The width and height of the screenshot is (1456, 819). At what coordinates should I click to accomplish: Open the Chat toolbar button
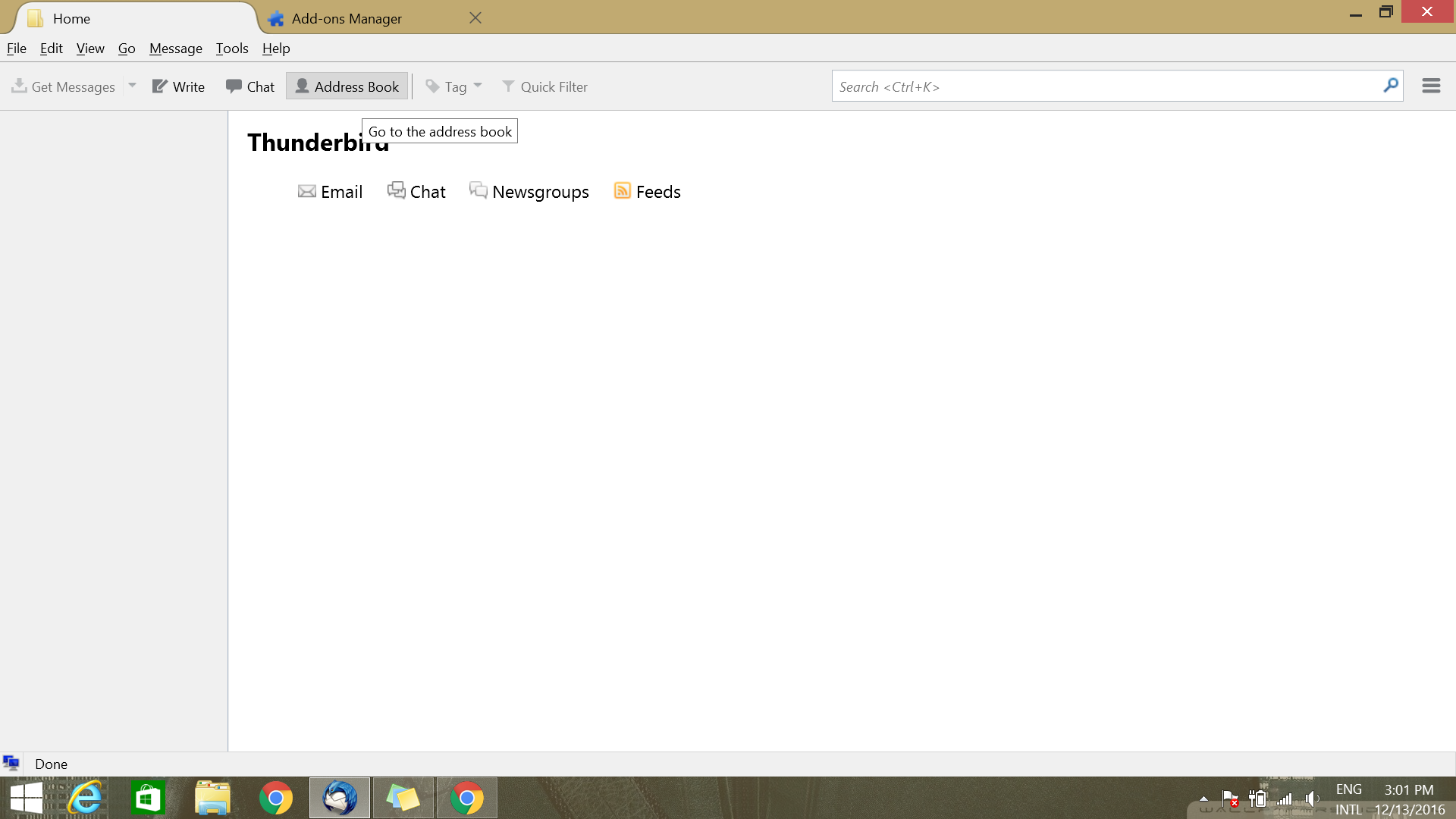[250, 86]
